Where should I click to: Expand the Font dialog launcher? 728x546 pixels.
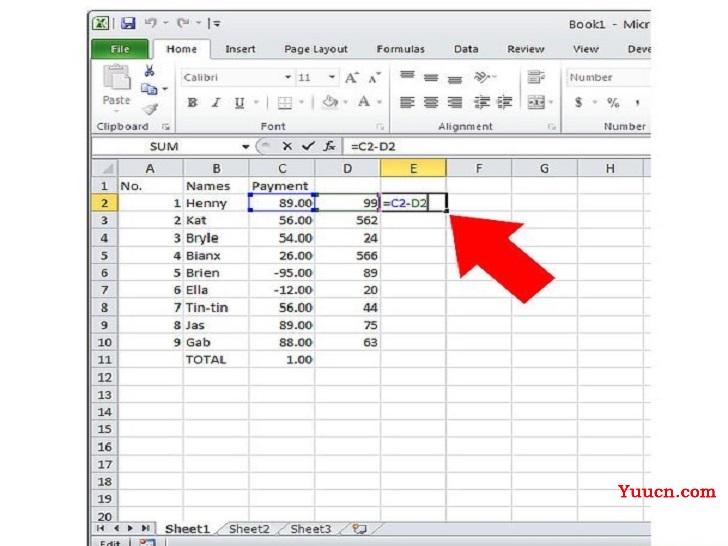tap(380, 127)
